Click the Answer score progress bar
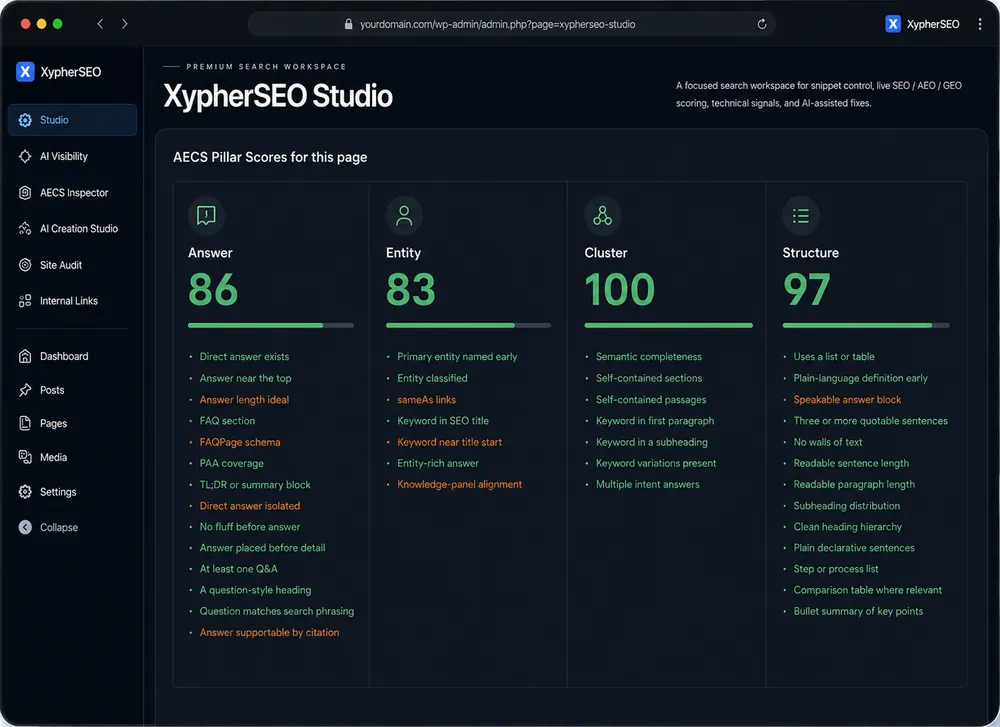 pos(270,325)
